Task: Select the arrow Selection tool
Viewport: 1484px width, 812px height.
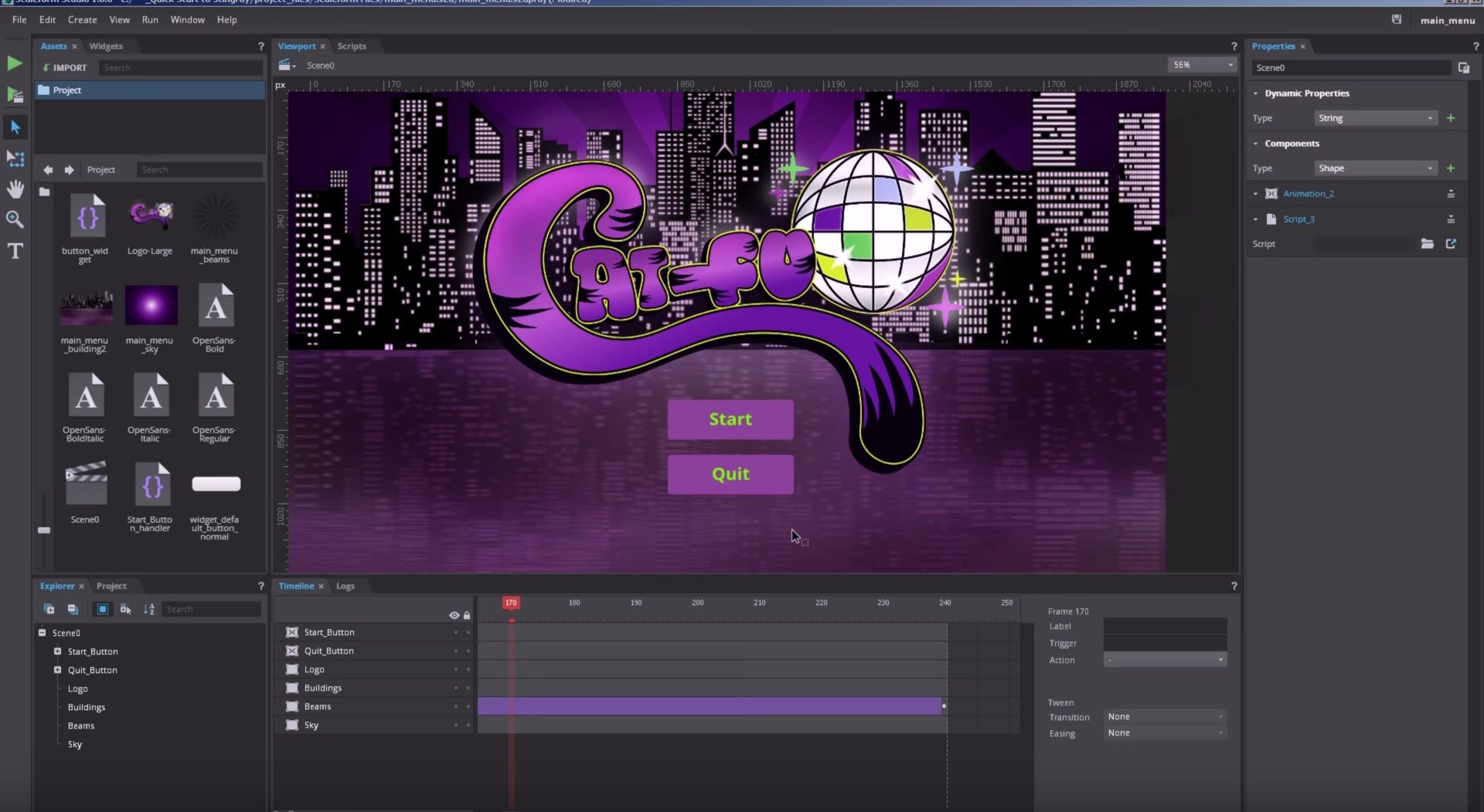Action: point(15,127)
